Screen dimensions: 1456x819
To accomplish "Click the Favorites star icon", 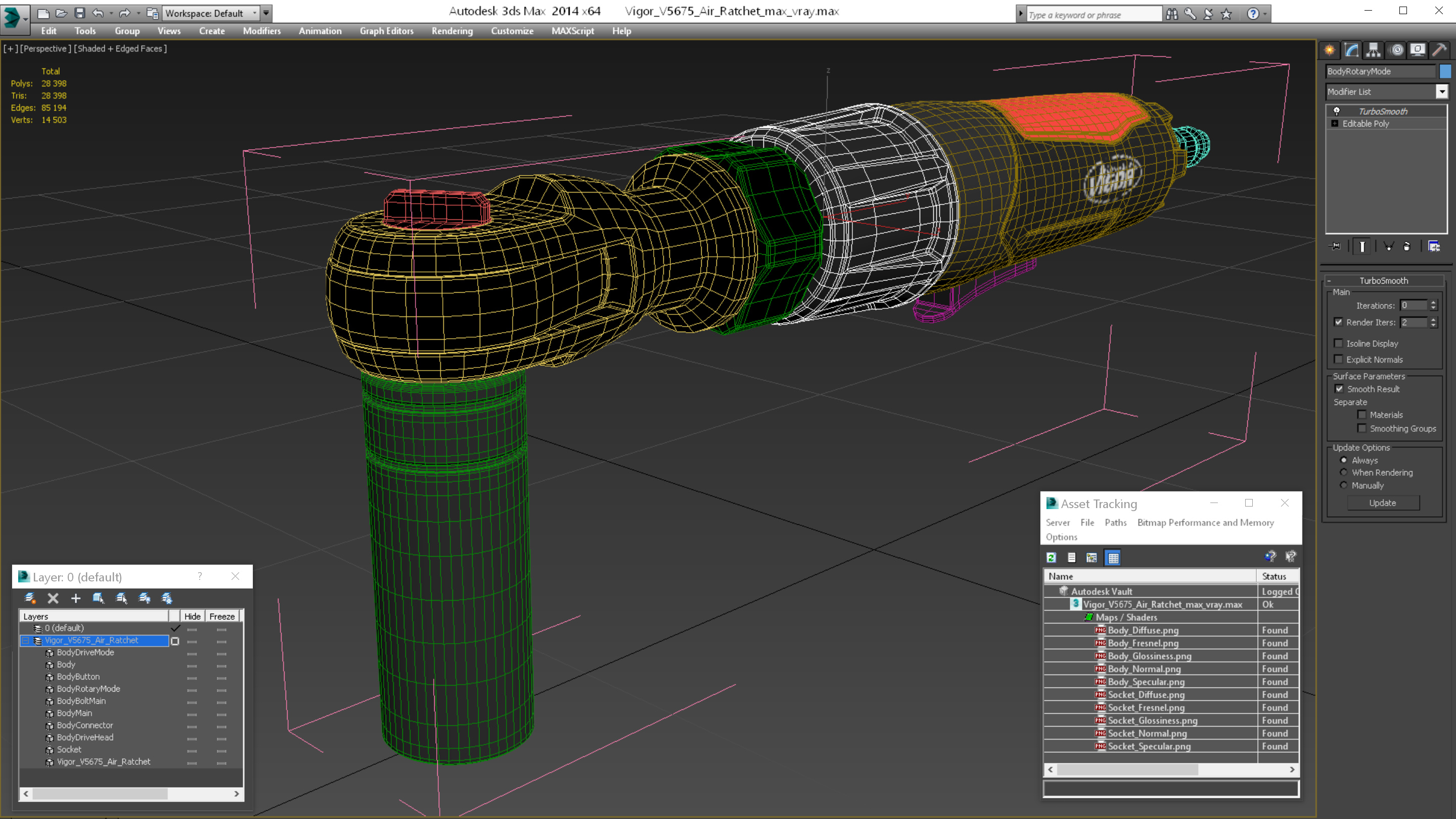I will (1226, 14).
